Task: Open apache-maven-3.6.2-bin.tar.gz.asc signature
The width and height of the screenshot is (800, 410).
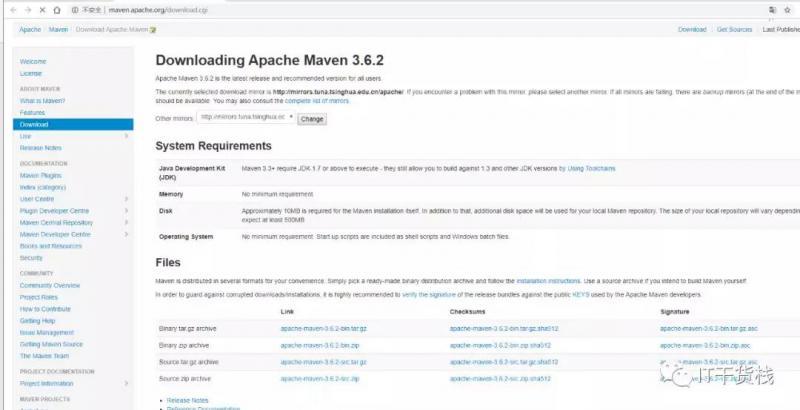Action: pyautogui.click(x=709, y=329)
